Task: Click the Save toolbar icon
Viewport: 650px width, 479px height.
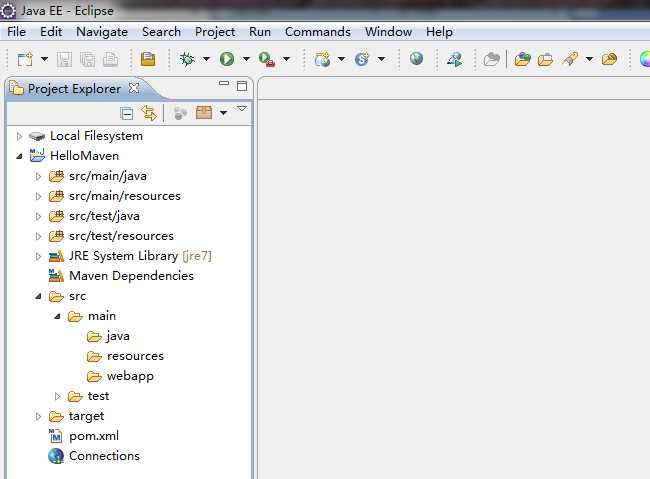Action: (64, 59)
